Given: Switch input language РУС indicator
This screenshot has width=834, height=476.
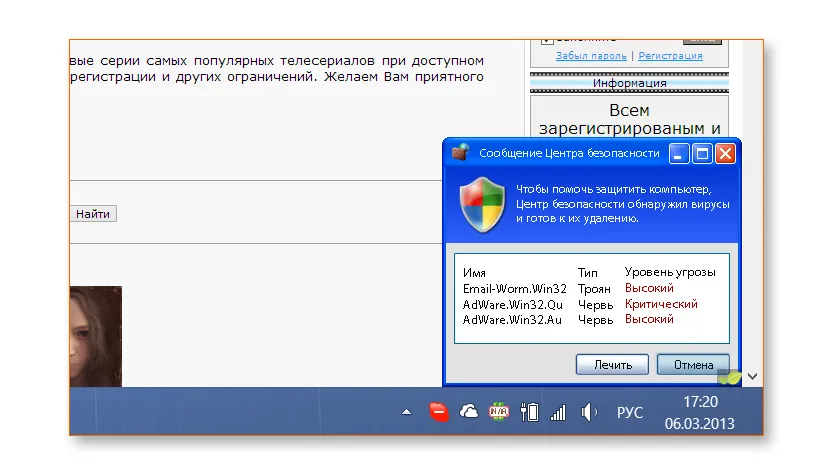Looking at the screenshot, I should [630, 413].
